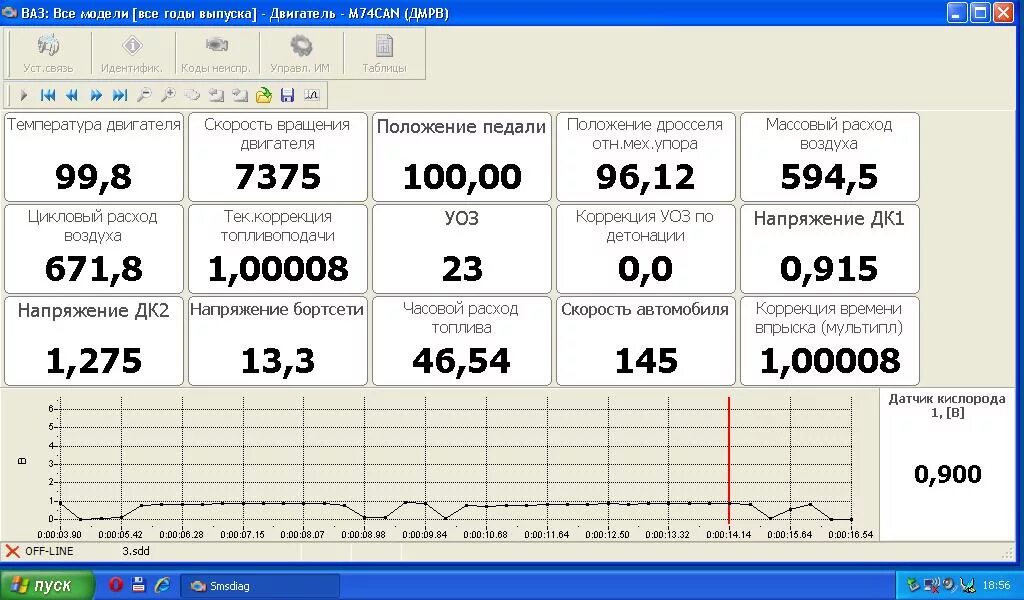This screenshot has height=600, width=1024.
Task: Select the Напряжение ДК1 tile
Action: 829,249
